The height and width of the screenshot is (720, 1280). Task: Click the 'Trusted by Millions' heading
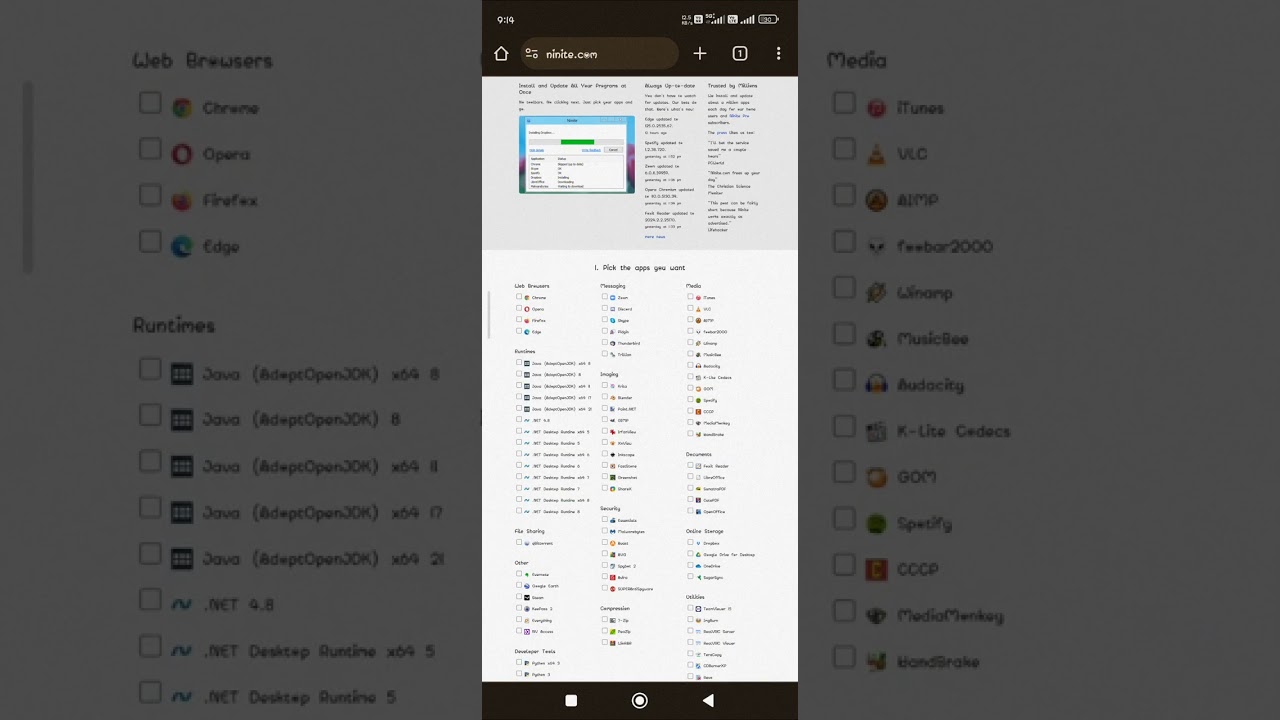point(733,86)
